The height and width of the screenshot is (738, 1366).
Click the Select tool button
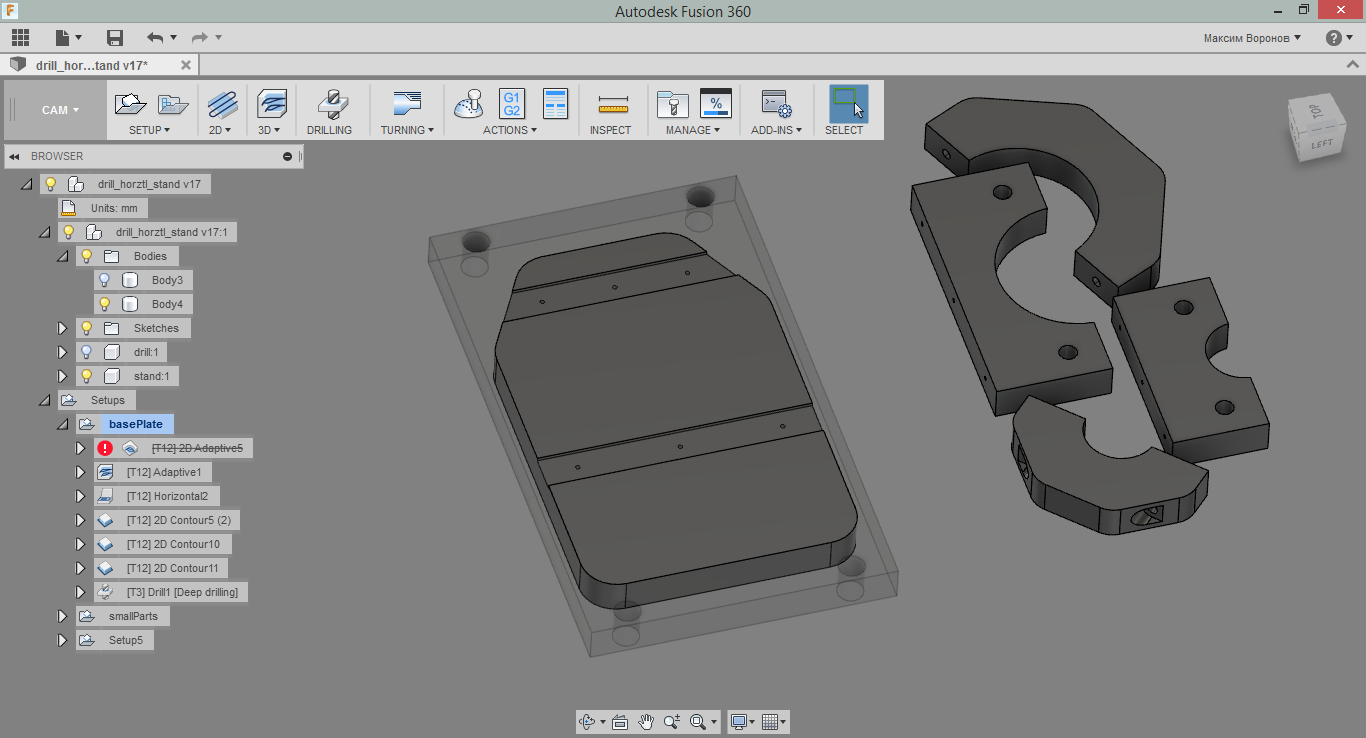pyautogui.click(x=847, y=104)
